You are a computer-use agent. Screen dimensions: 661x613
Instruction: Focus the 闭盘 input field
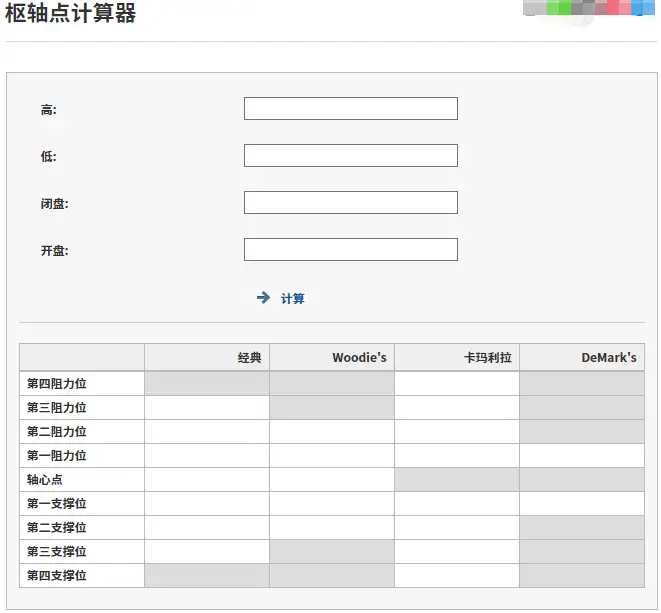point(351,203)
